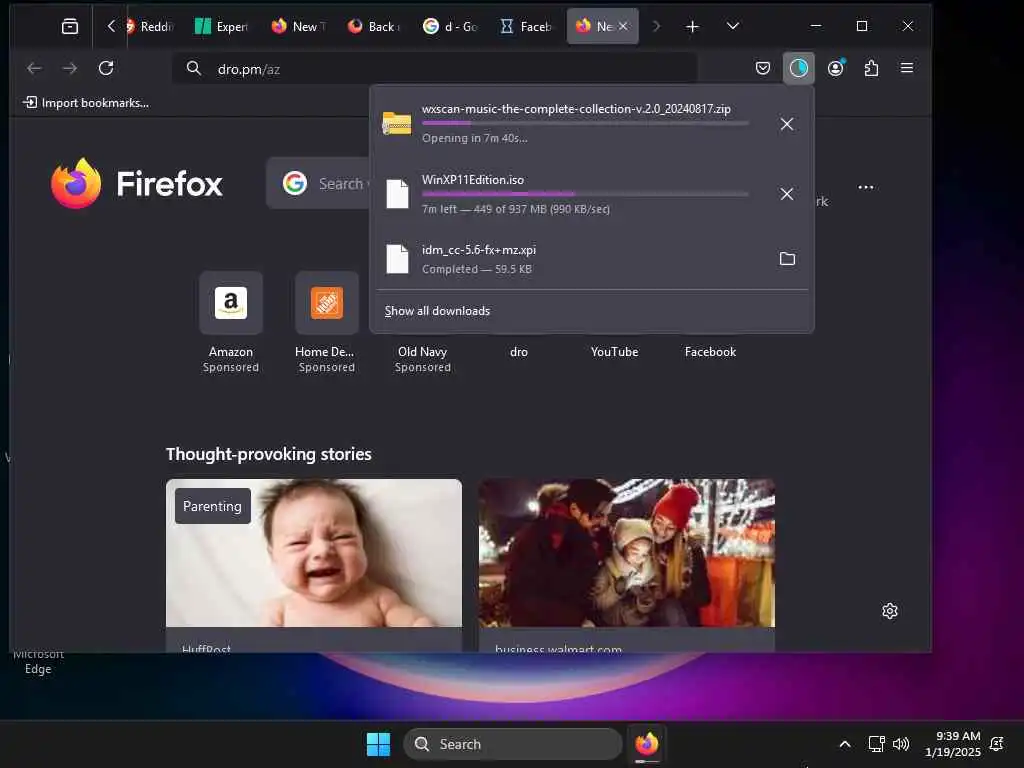Switch to the Facebook tab
Viewport: 1024px width, 768px height.
[526, 26]
